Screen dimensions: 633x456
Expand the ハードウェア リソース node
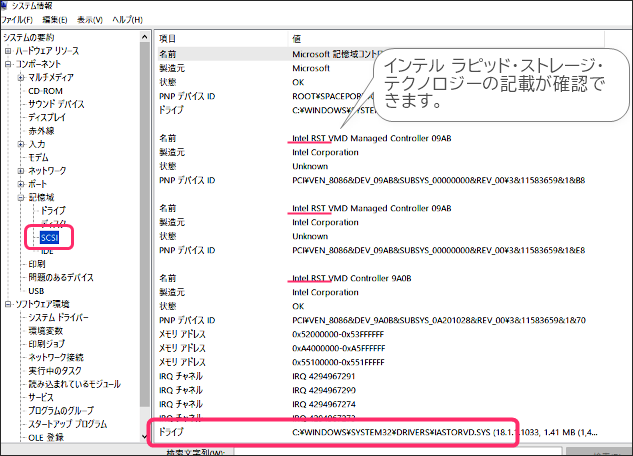[x=8, y=51]
